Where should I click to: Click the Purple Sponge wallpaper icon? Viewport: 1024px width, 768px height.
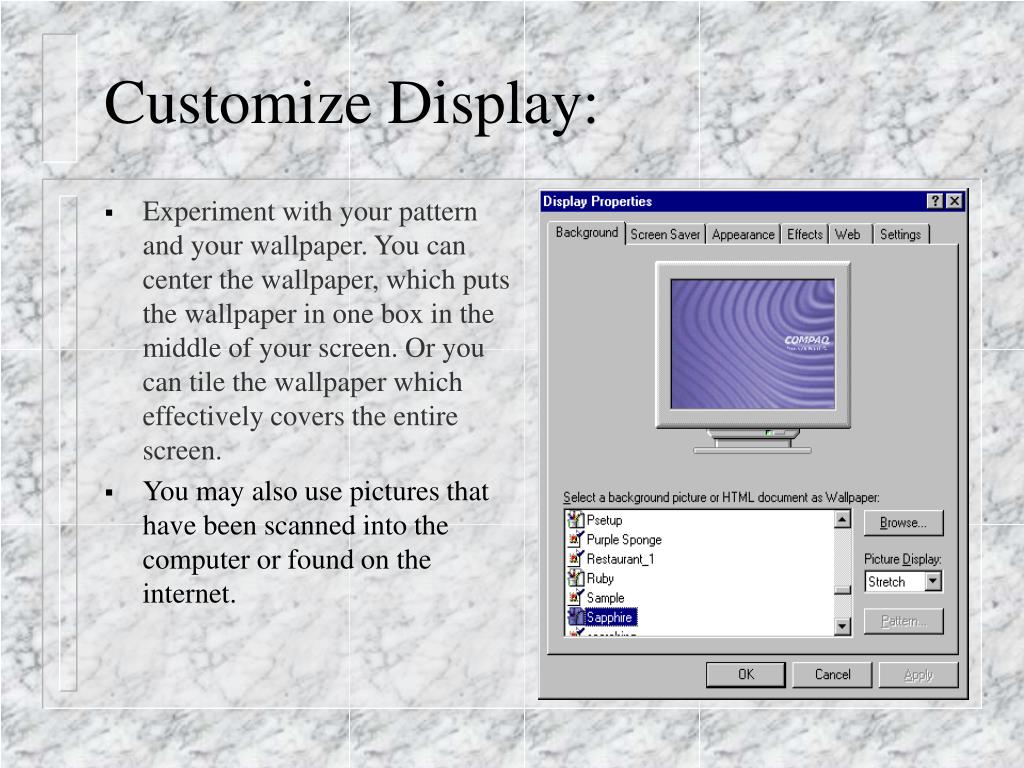click(575, 539)
